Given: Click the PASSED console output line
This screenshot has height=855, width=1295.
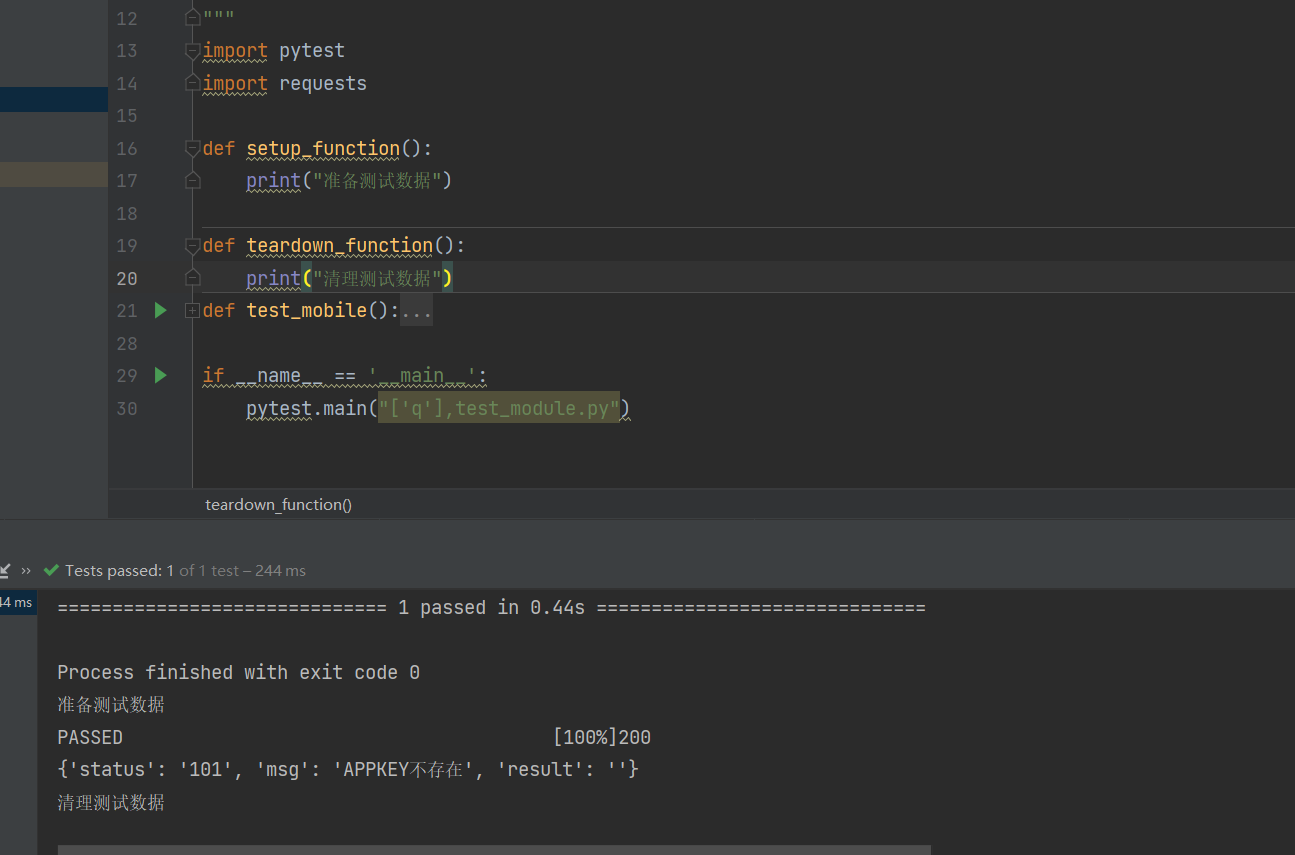Looking at the screenshot, I should pos(90,738).
